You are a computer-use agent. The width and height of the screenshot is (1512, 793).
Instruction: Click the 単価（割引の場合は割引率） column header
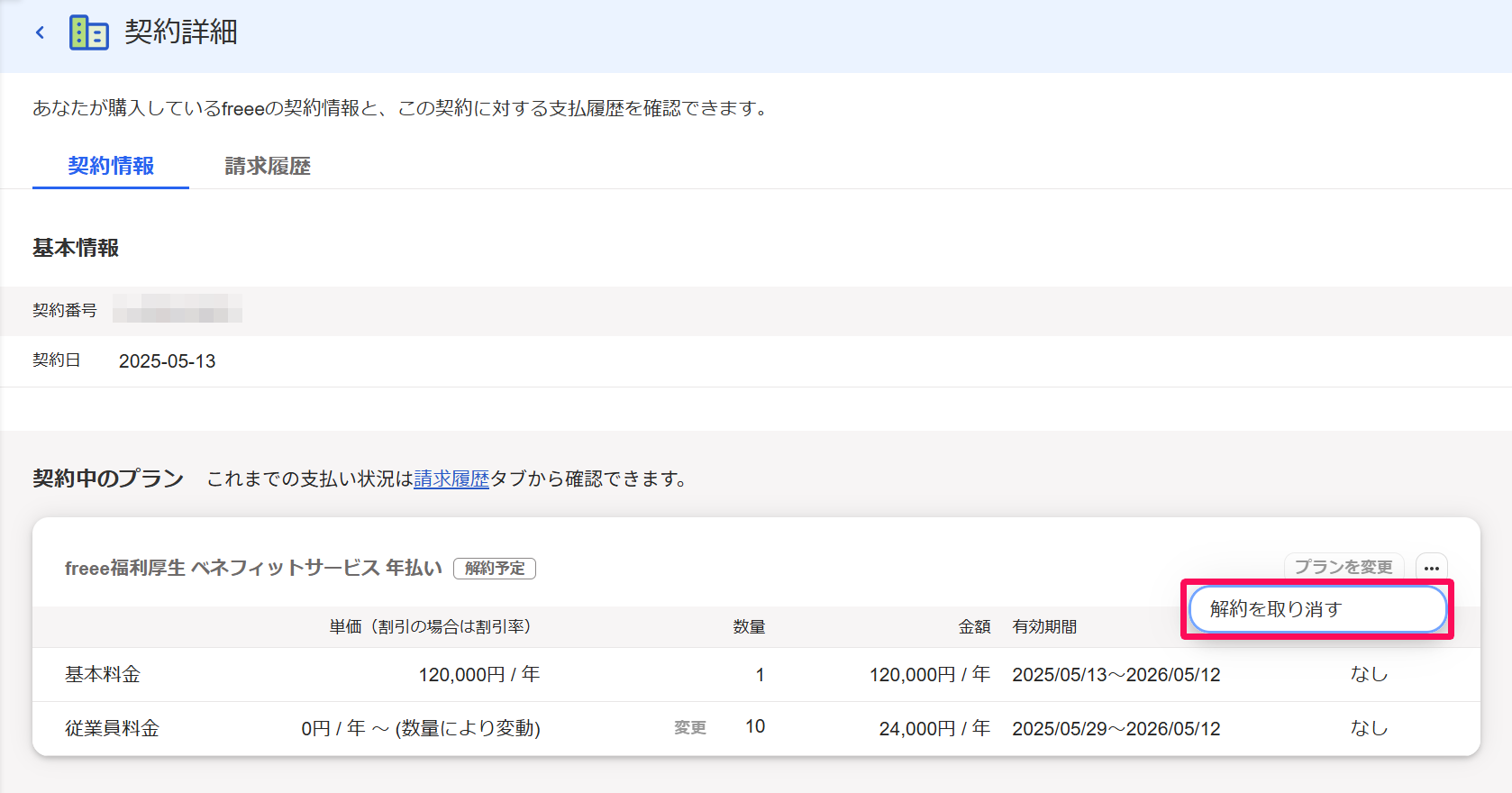(434, 626)
